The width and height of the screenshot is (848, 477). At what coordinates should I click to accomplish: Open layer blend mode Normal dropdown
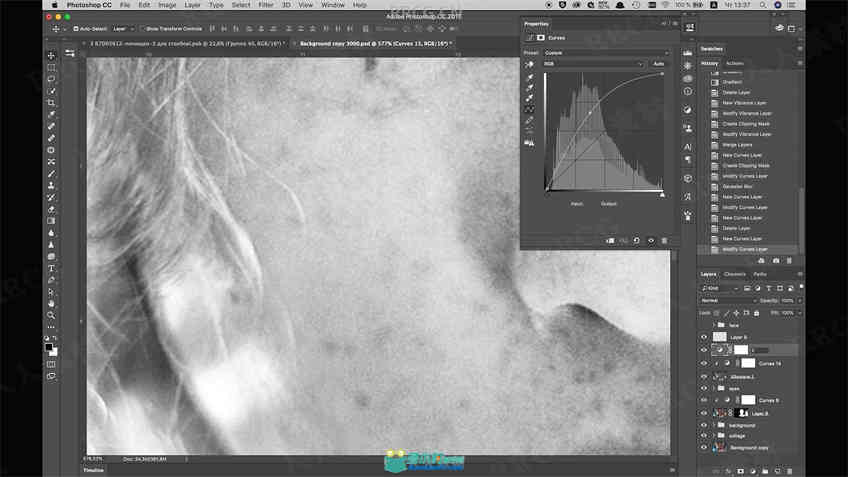click(x=727, y=301)
